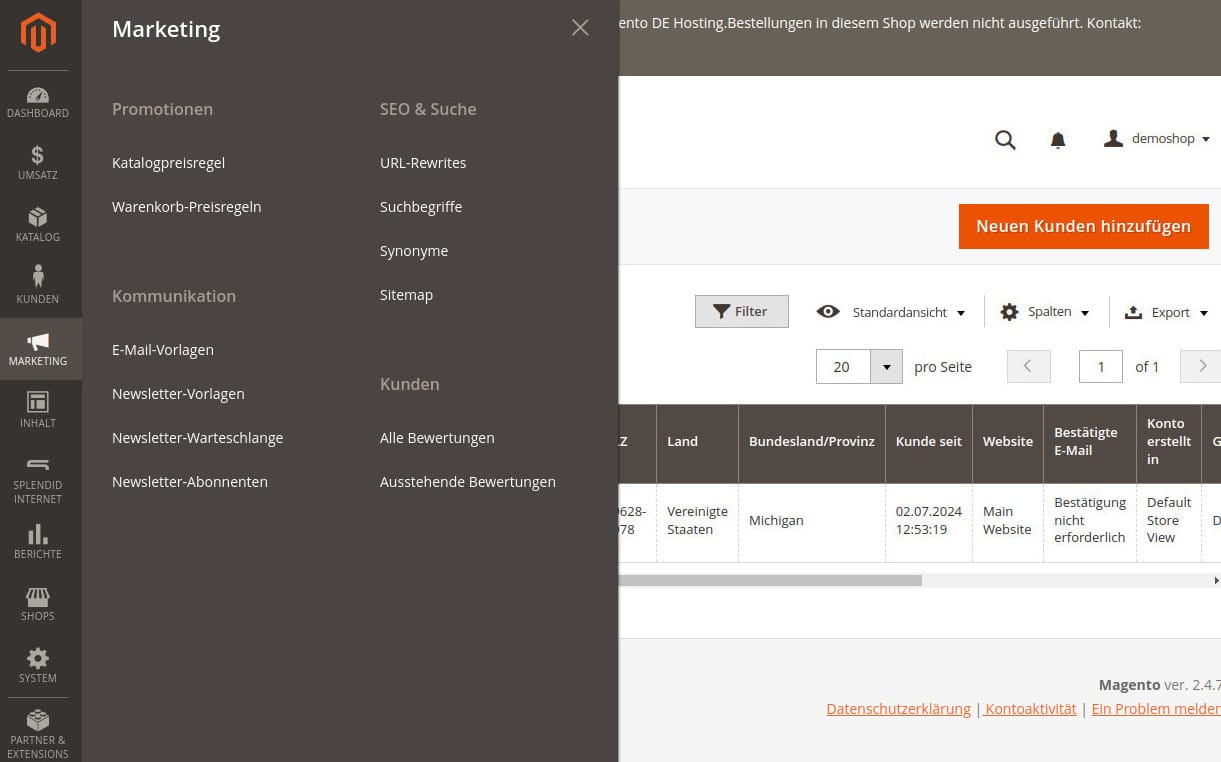
Task: Open the per-page count dropdown arrow
Action: (886, 367)
